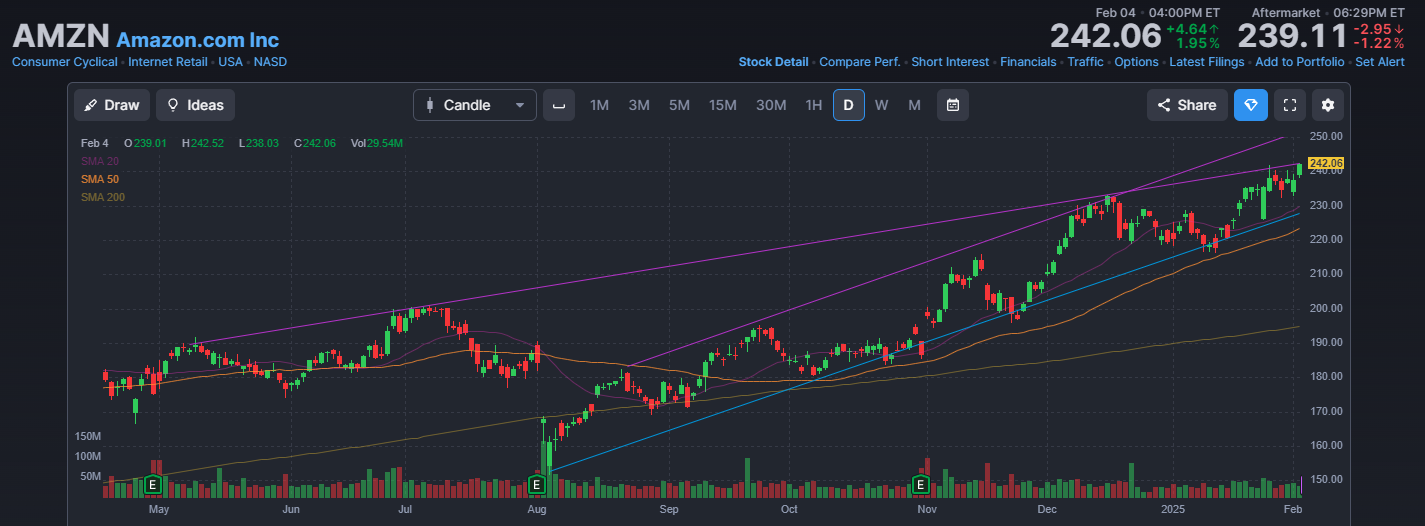Screen dimensions: 1425x526
Task: Click the Set Alert link
Action: 1380,62
